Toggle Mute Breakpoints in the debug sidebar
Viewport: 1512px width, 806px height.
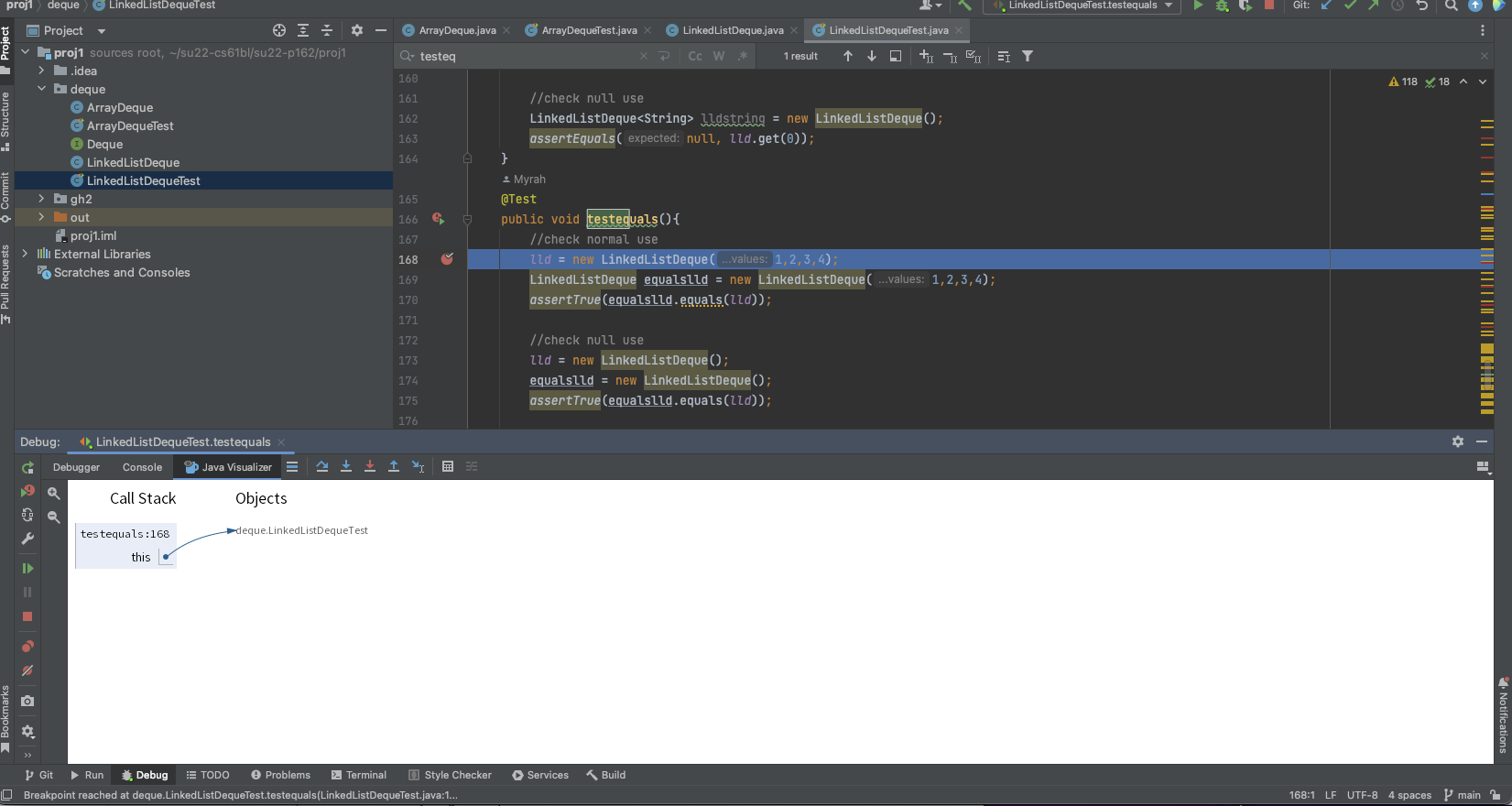point(27,671)
